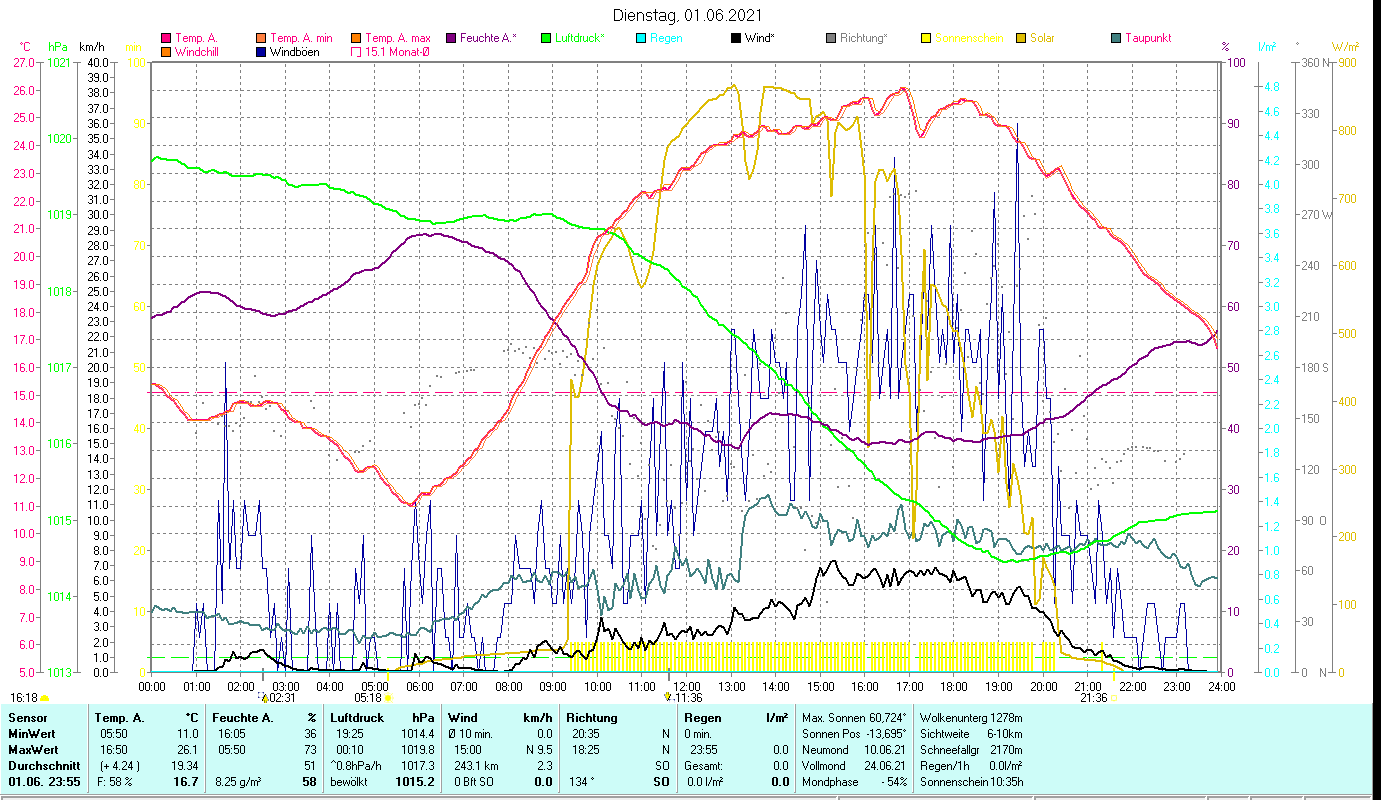This screenshot has width=1381, height=800.
Task: Click the Temp. A. table header
Action: pyautogui.click(x=119, y=718)
